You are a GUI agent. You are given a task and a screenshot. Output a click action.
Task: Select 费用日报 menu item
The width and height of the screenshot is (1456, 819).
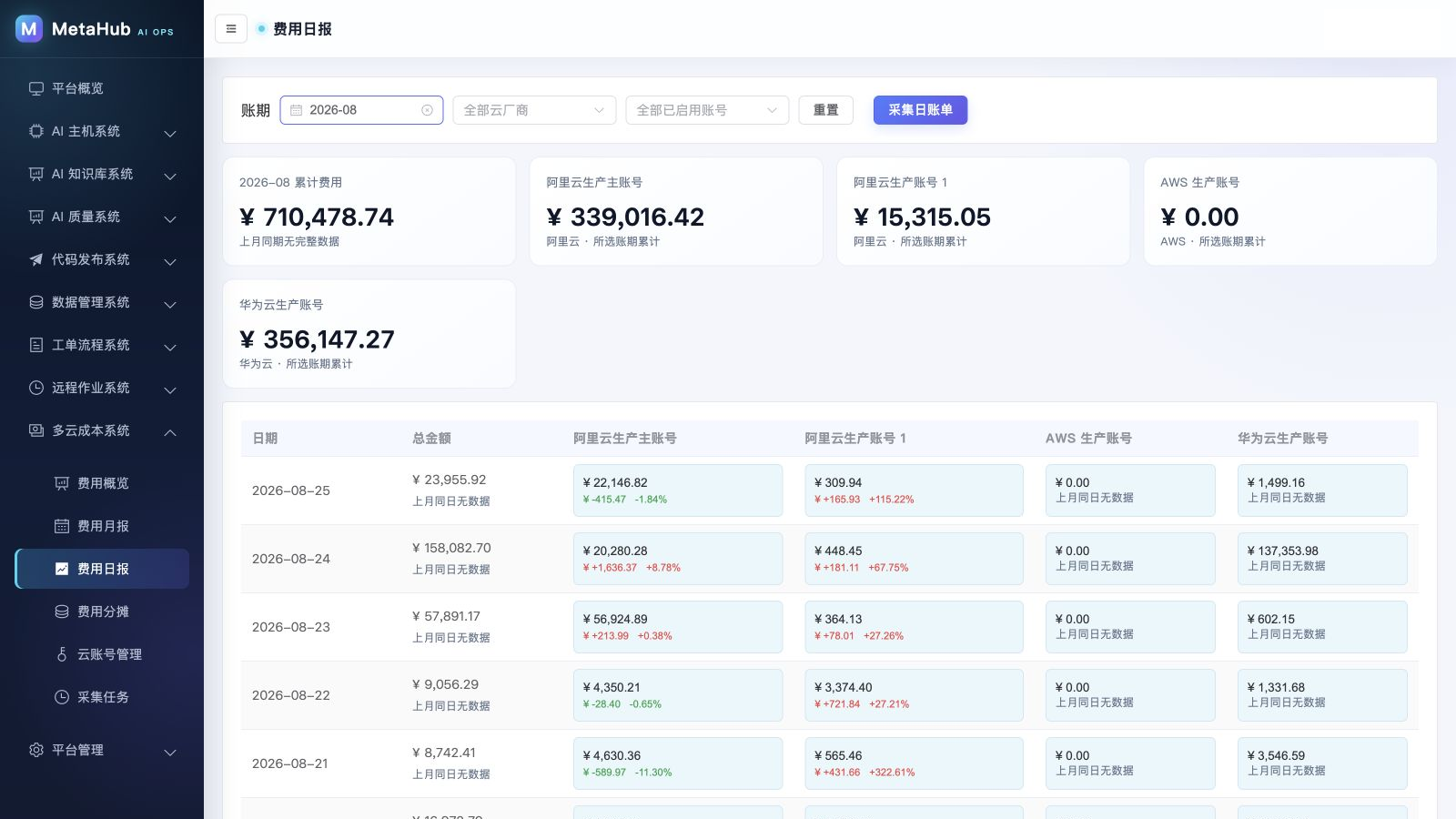pyautogui.click(x=102, y=569)
